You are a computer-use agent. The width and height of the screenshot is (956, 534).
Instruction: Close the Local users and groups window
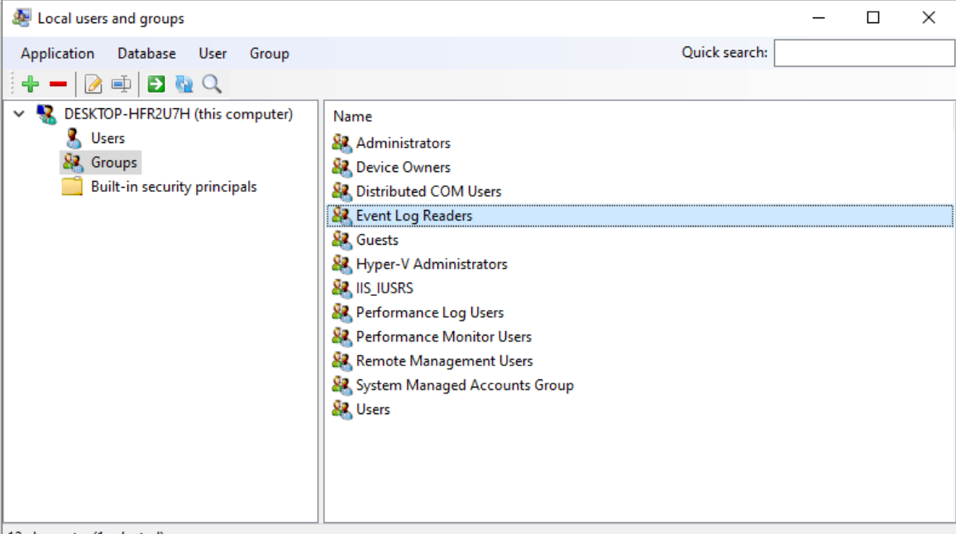pyautogui.click(x=929, y=18)
